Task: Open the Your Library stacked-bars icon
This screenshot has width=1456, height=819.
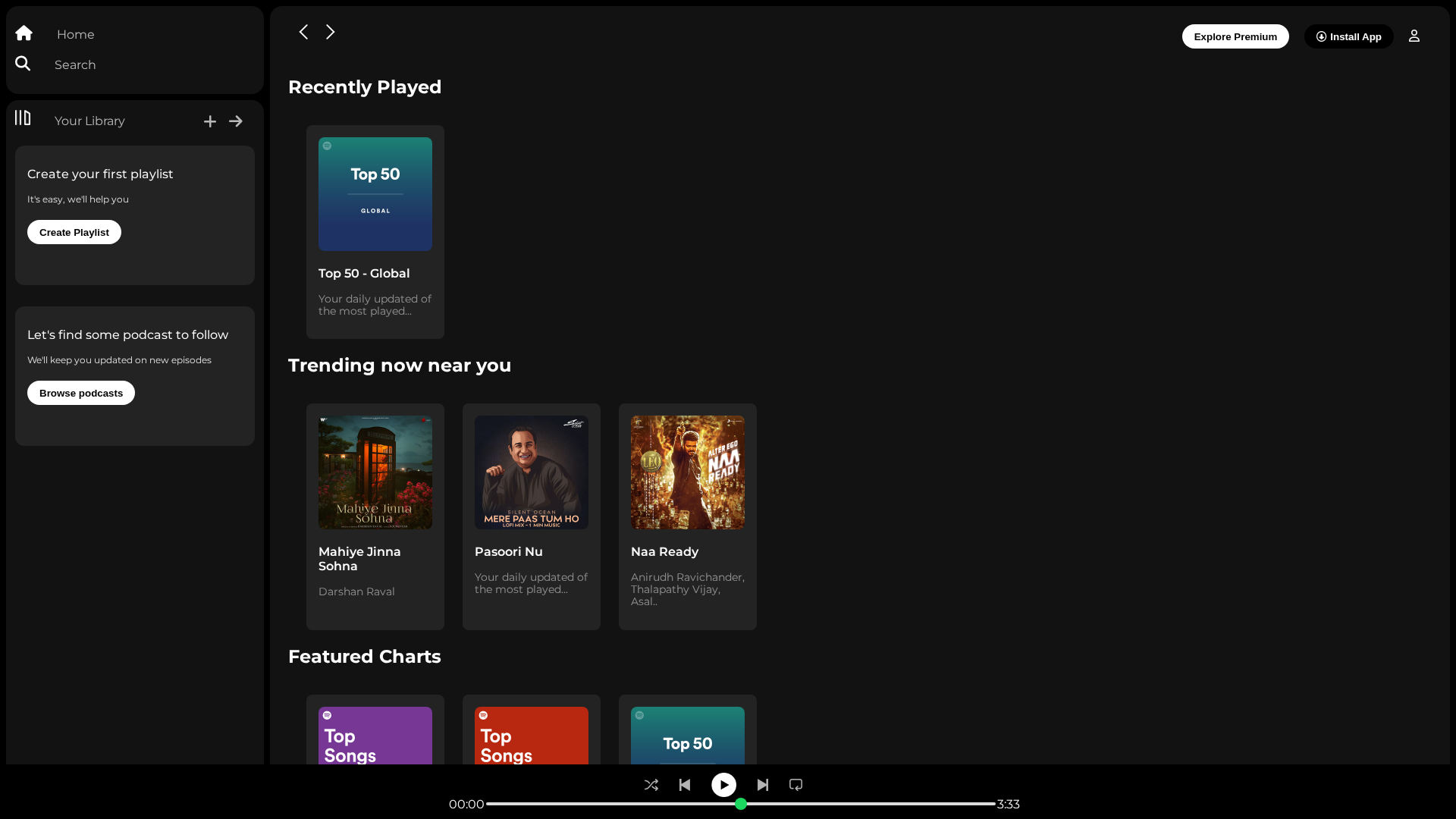Action: pos(23,118)
